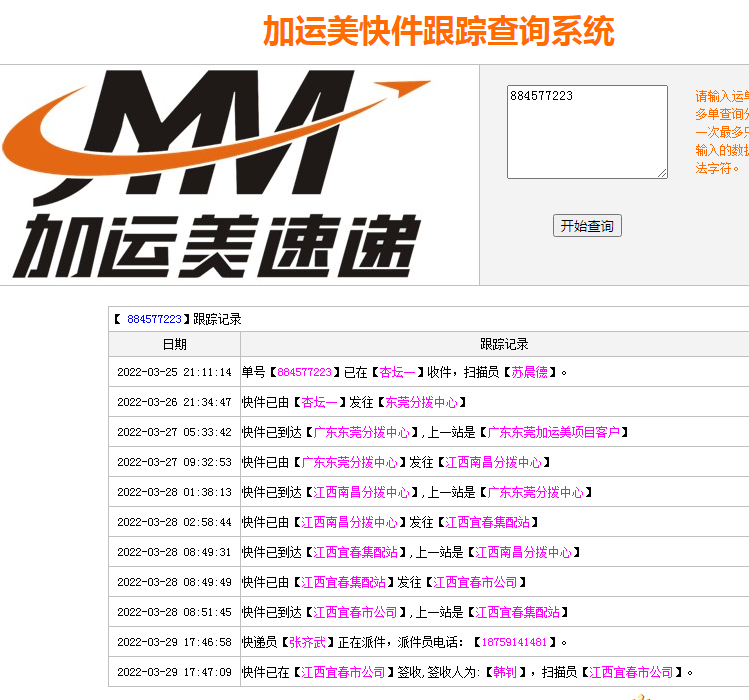
Task: Click the 加运美速递 logo image
Action: coord(217,174)
